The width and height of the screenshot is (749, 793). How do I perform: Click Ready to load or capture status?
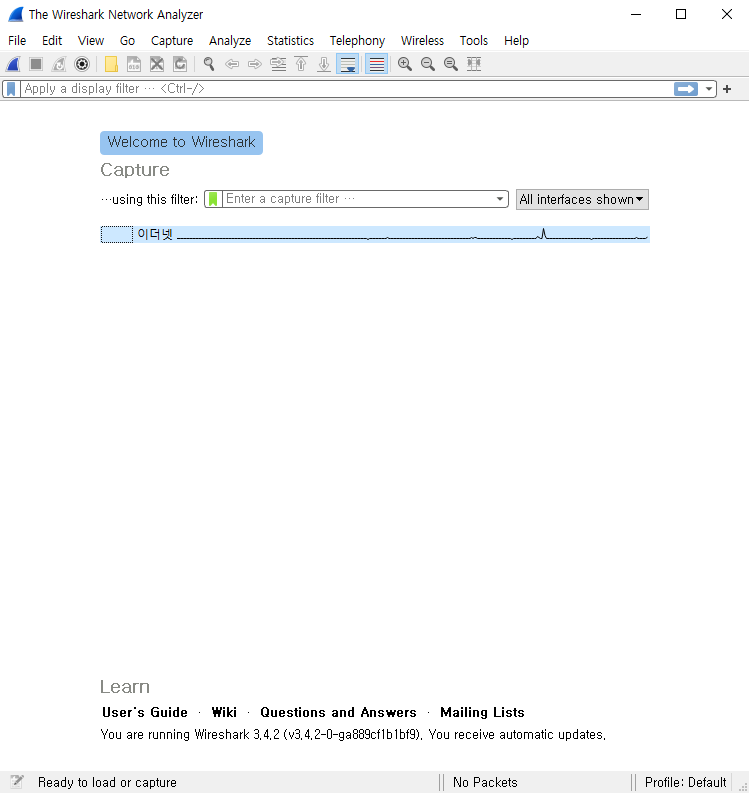point(107,782)
